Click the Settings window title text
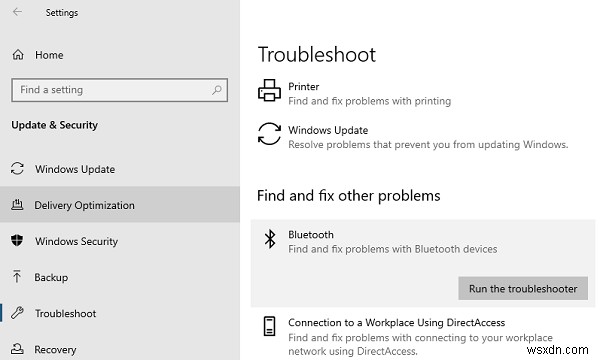 (62, 13)
